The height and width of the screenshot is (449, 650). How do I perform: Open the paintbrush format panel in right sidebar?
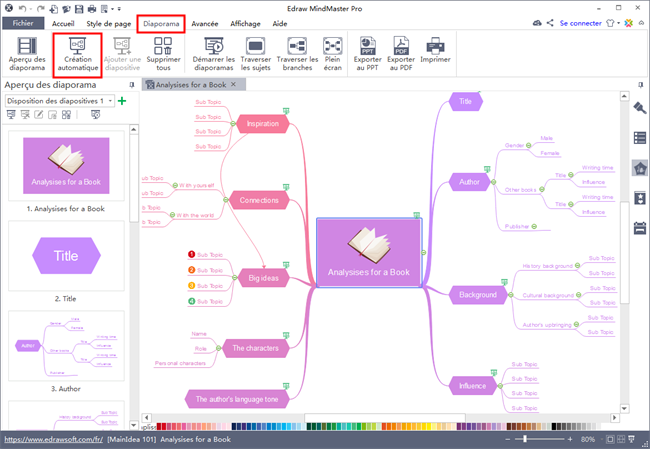click(x=640, y=108)
